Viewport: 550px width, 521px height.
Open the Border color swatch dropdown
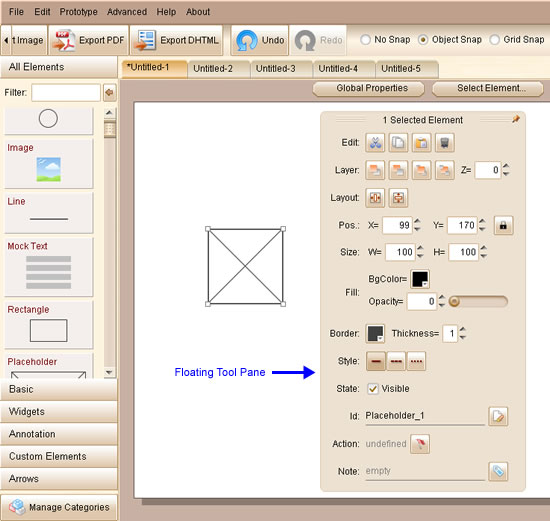tap(375, 333)
